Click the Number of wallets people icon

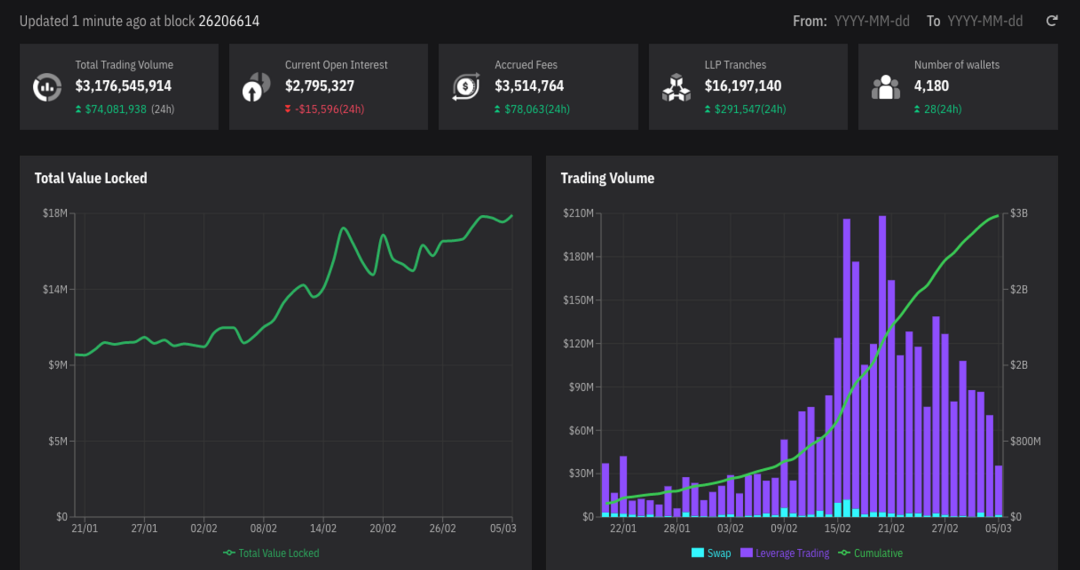click(885, 87)
